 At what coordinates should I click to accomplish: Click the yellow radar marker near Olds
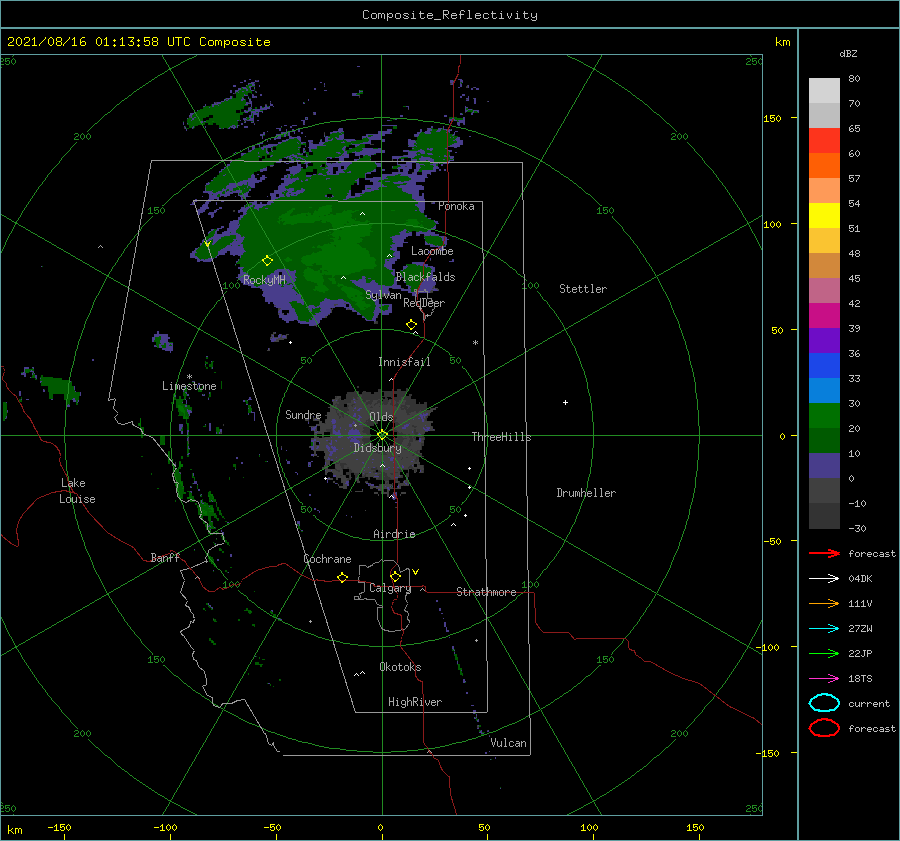pos(382,435)
